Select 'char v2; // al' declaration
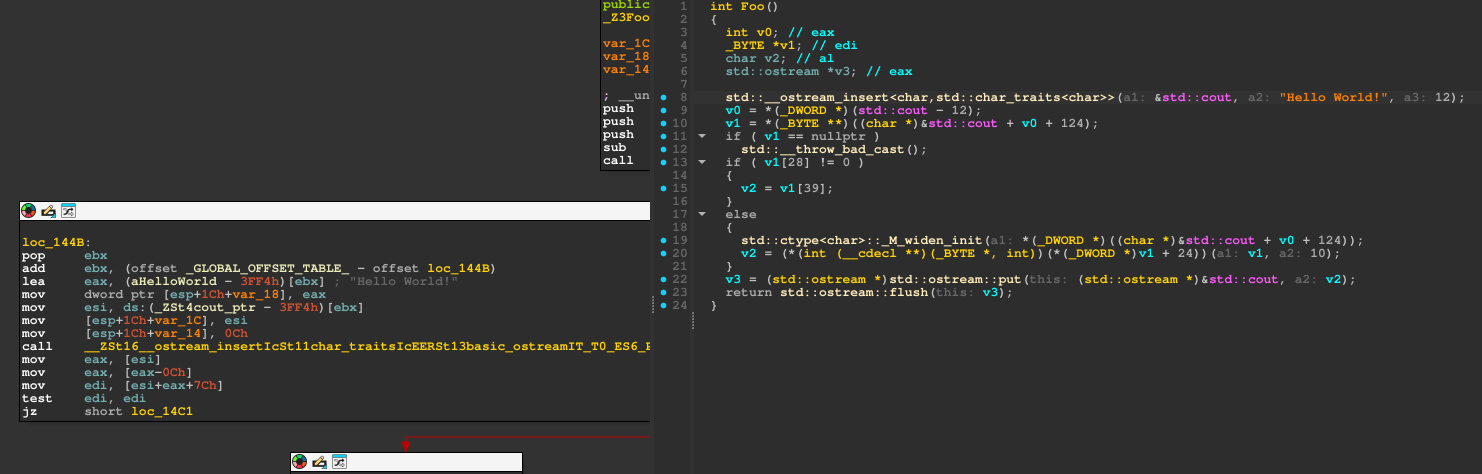Image resolution: width=1482 pixels, height=474 pixels. coord(779,58)
